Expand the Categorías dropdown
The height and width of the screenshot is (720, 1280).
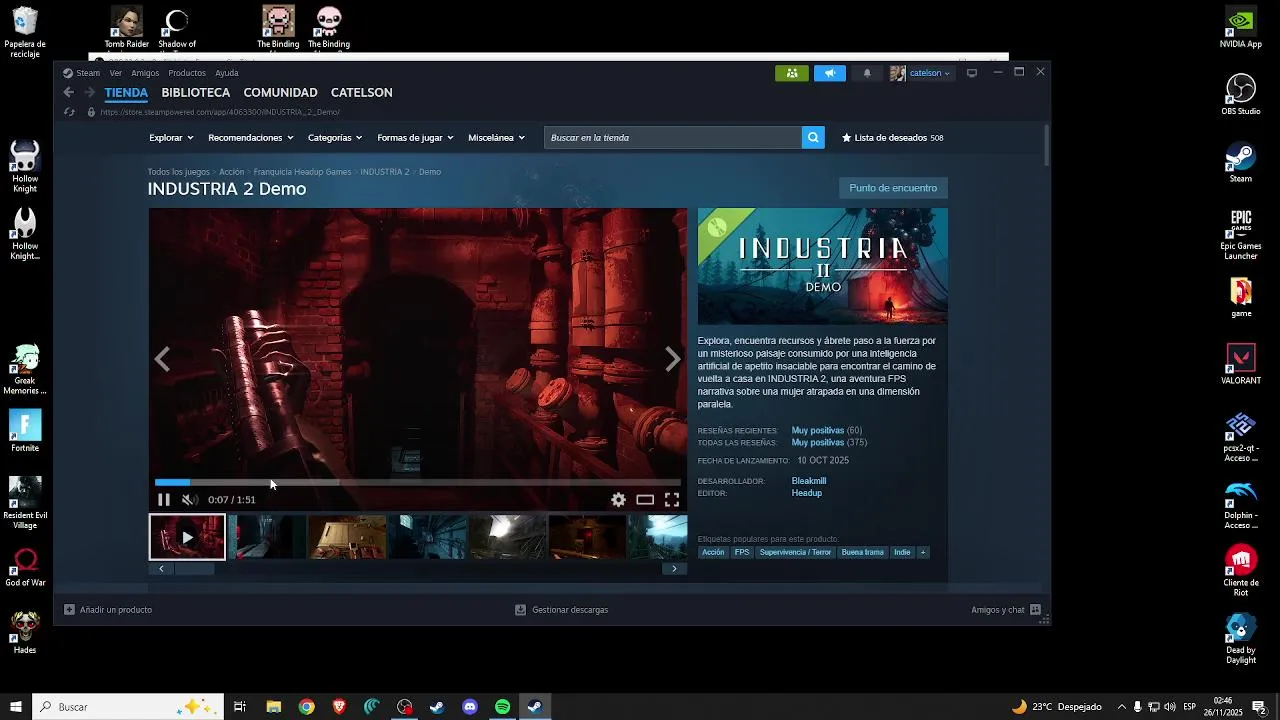335,138
